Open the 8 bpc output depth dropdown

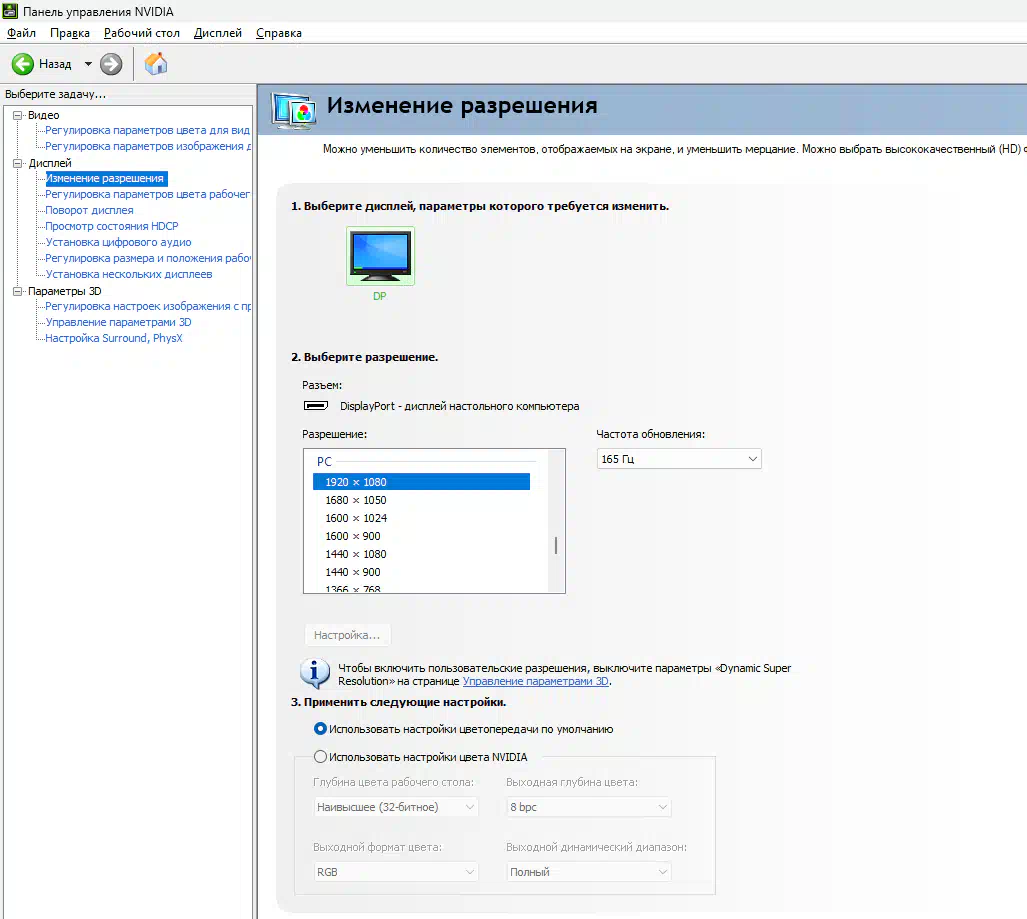pos(589,807)
